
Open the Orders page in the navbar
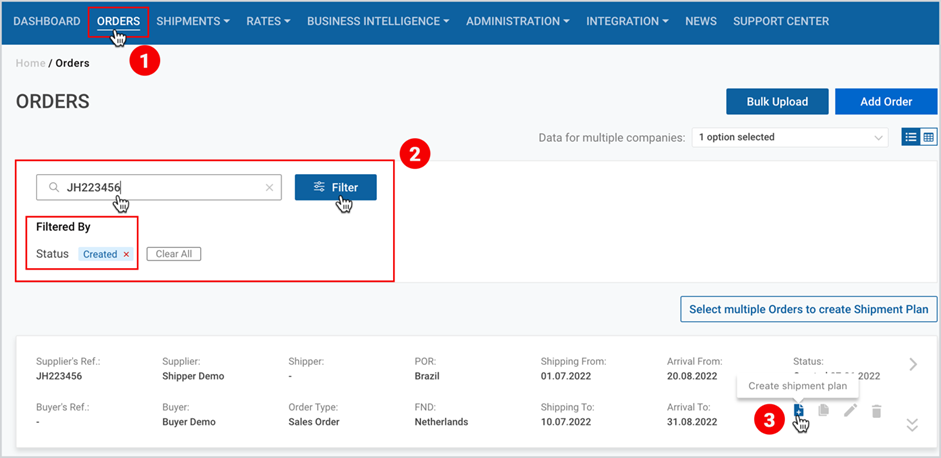(118, 21)
